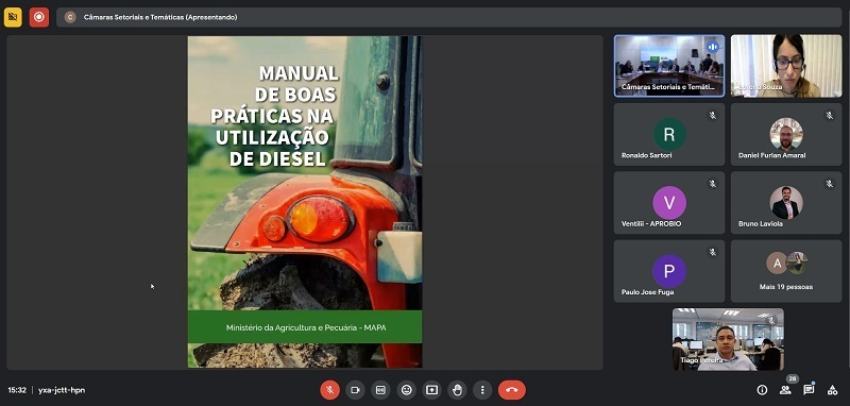The image size is (850, 406).
Task: Click the 'Daniel Furlan Amaral' name label
Action: coord(772,155)
